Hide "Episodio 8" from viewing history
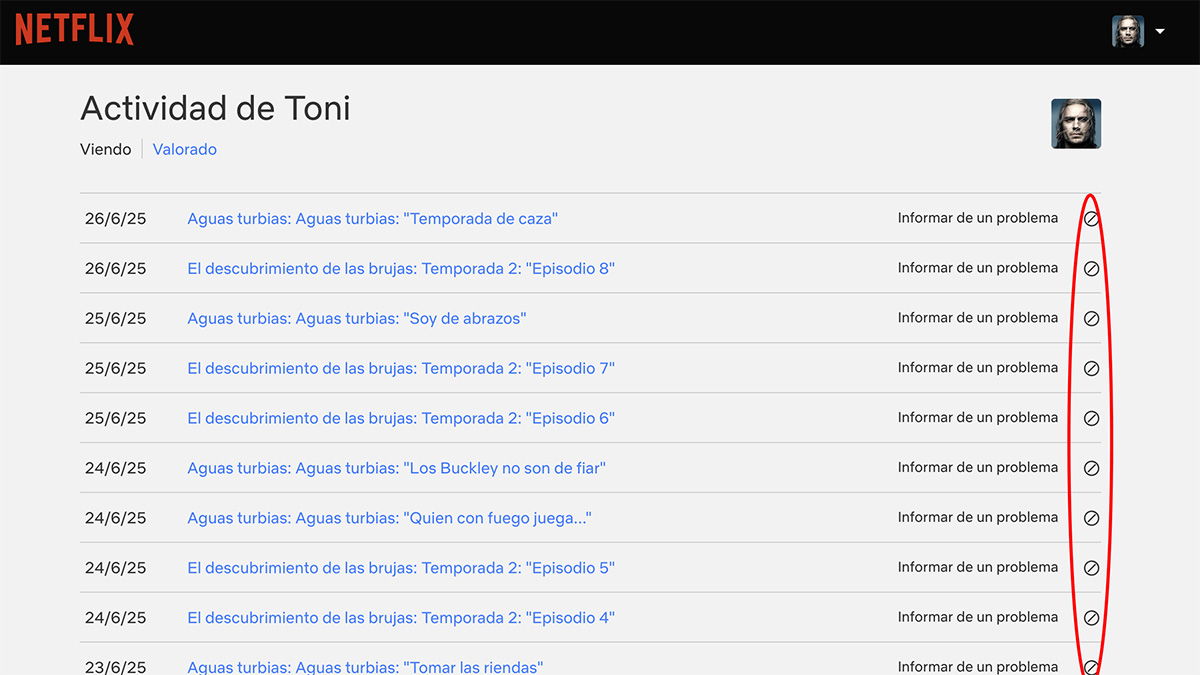The image size is (1200, 675). coord(1092,268)
